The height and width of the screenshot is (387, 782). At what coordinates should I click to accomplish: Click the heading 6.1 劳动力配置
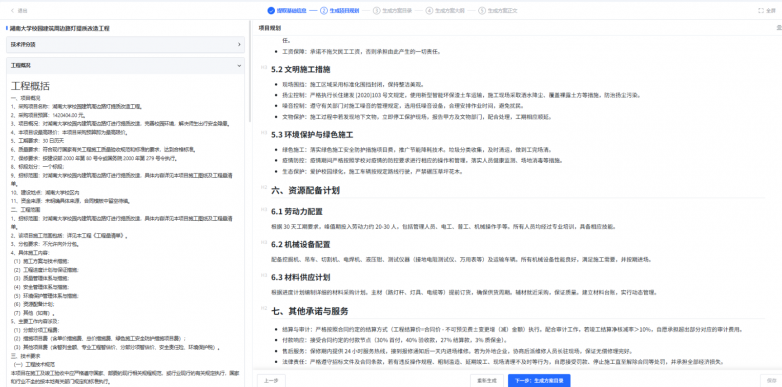pyautogui.click(x=297, y=211)
